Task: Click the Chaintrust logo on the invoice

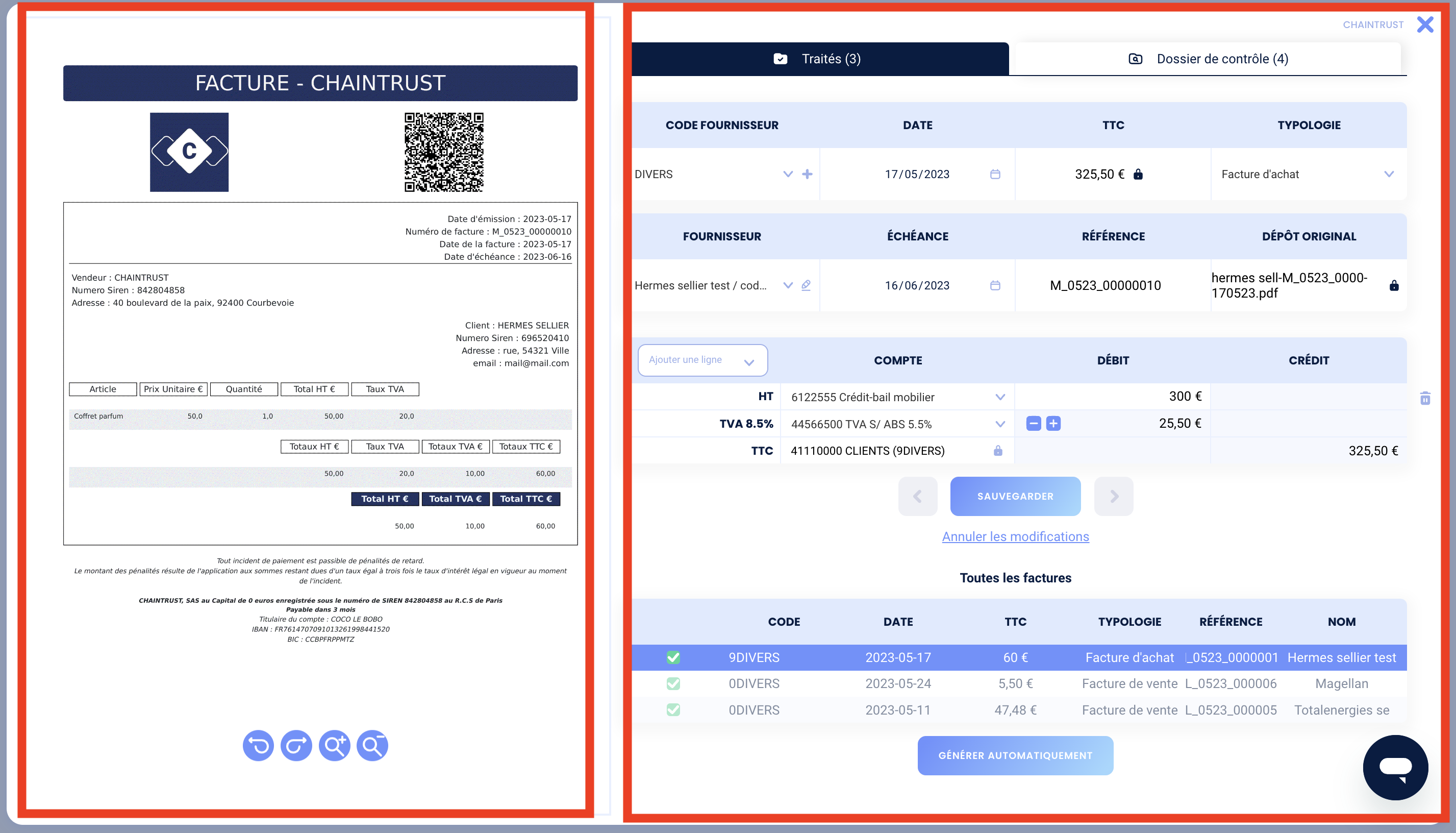Action: [x=189, y=152]
